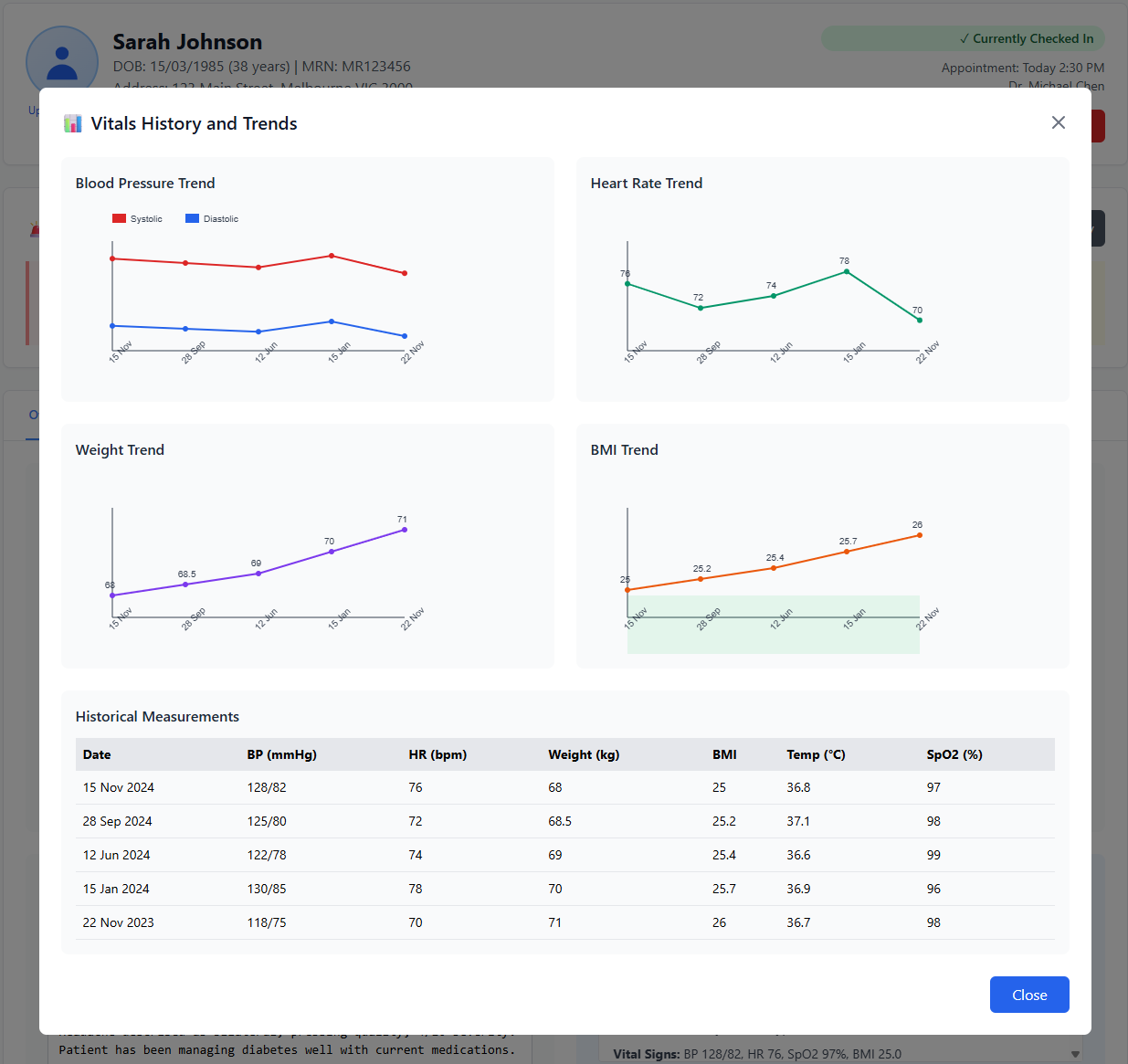Select the heart rate data point labeled 78

coord(847,271)
